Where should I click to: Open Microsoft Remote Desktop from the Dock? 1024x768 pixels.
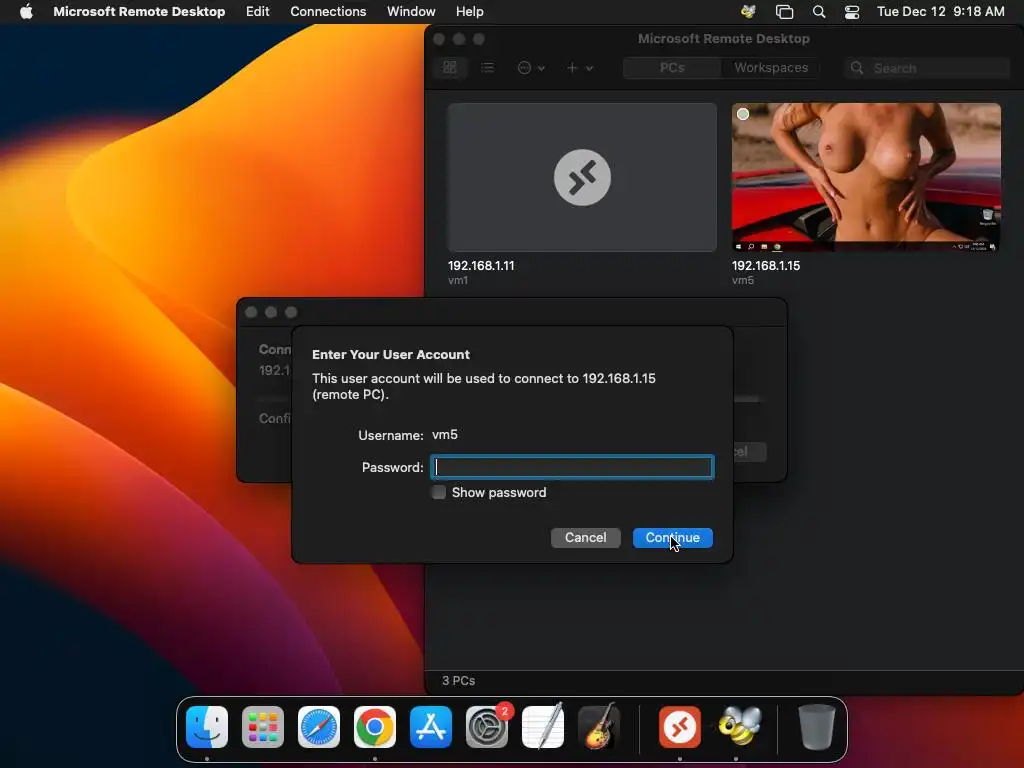679,727
